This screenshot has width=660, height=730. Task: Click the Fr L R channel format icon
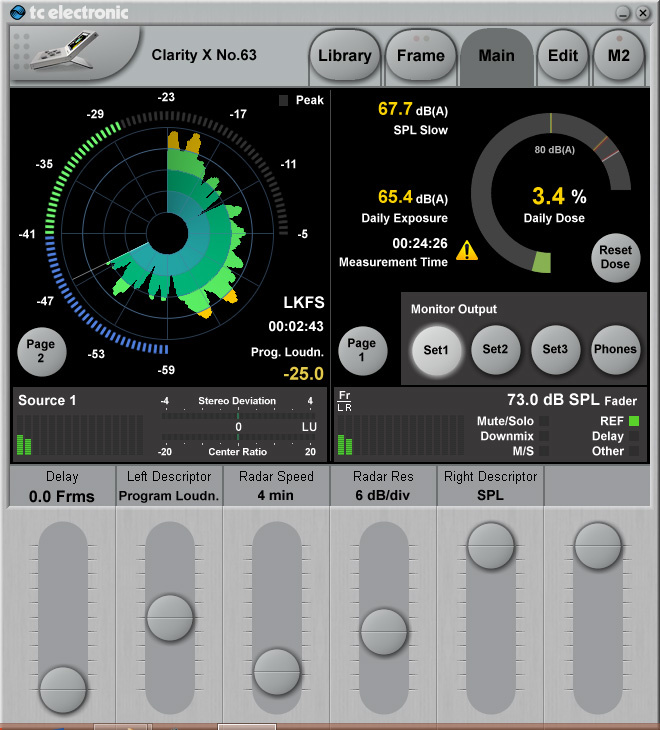345,401
